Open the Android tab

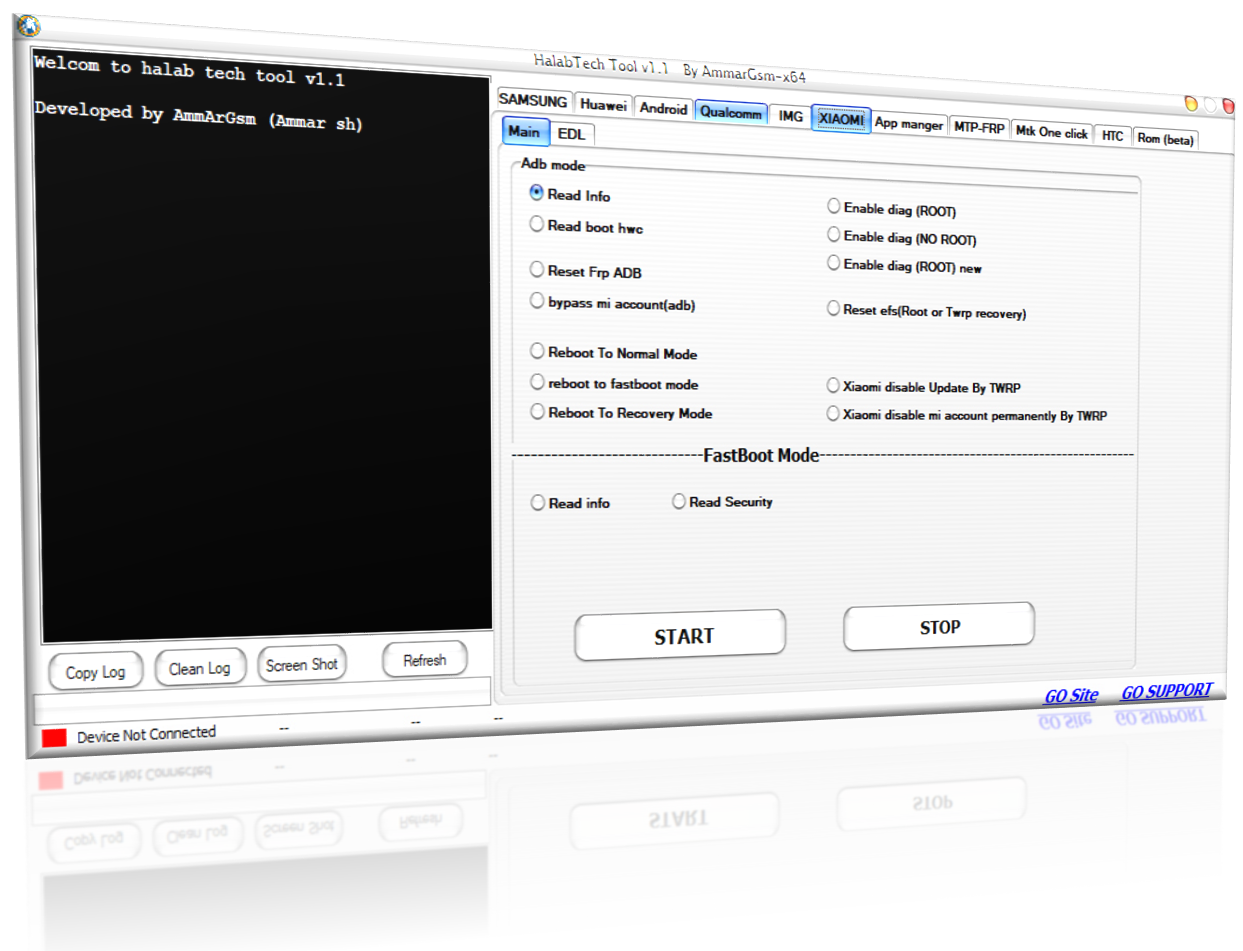point(663,108)
